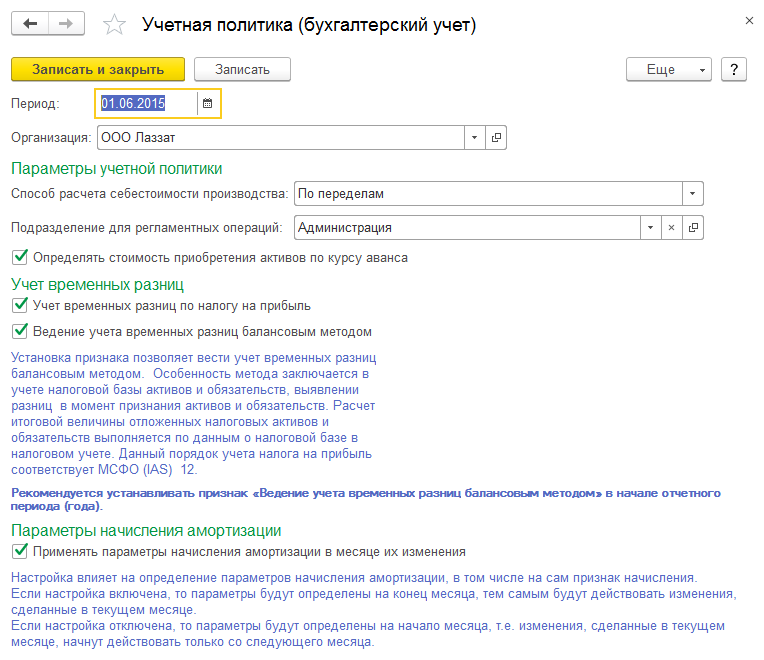This screenshot has width=764, height=660.
Task: Uncheck Учет временных разниц по налогу на прибыль
Action: point(19,305)
